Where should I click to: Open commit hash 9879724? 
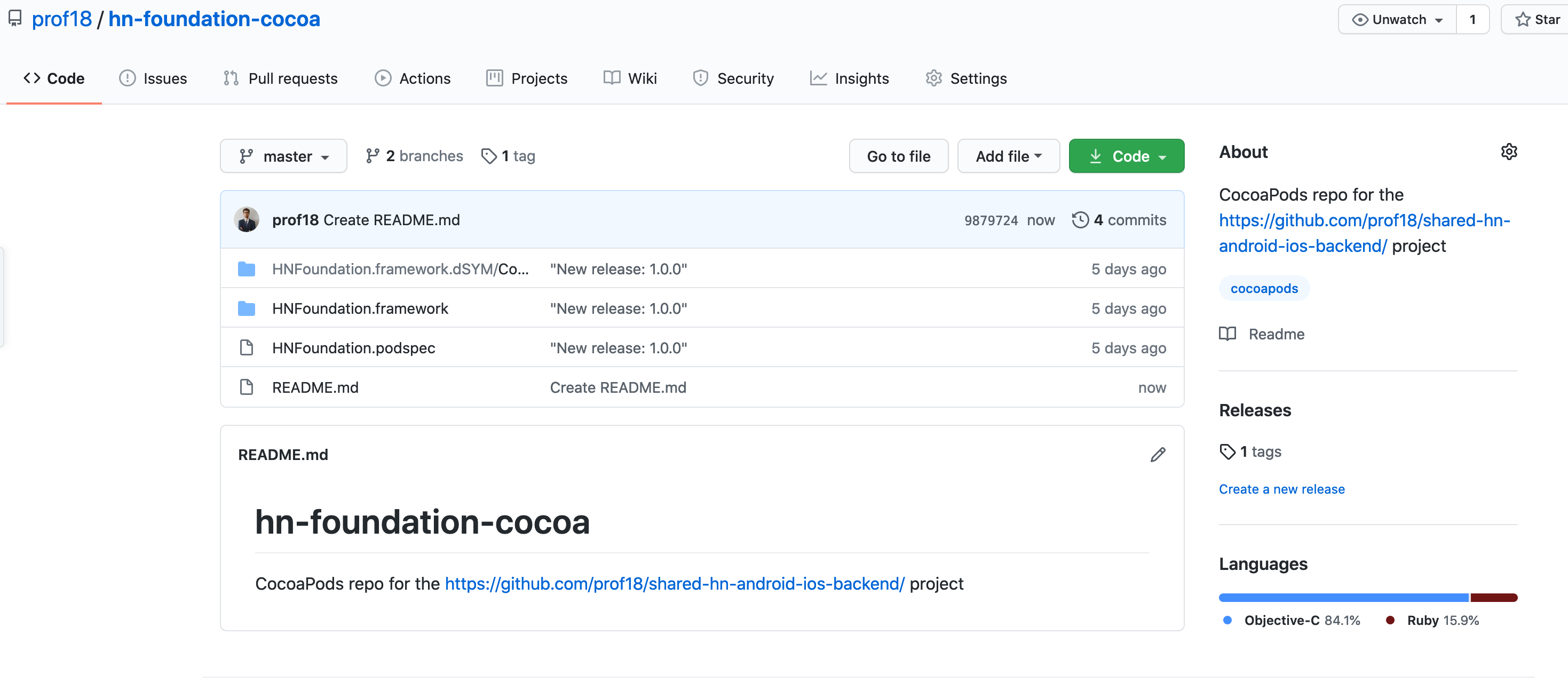[x=991, y=220]
